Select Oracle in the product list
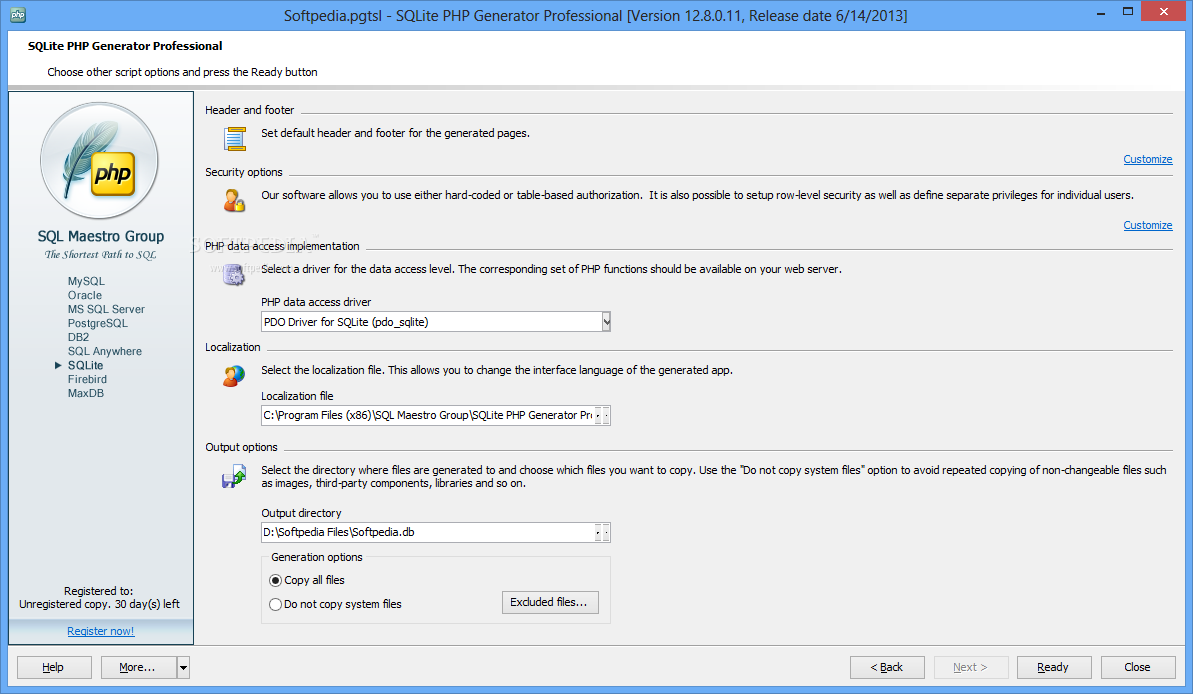1193x694 pixels. click(84, 295)
